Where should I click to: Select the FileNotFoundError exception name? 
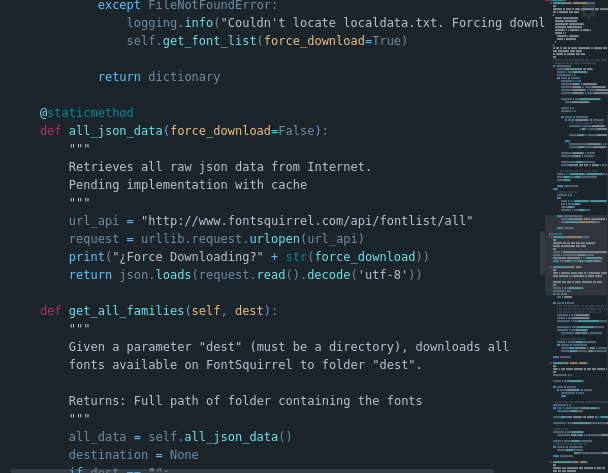click(x=213, y=5)
